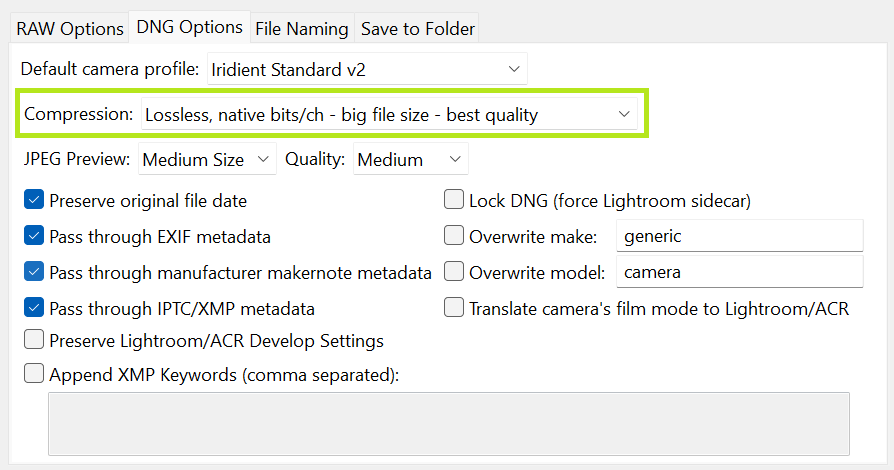This screenshot has width=894, height=470.
Task: Click the Overwrite make text field
Action: [738, 237]
